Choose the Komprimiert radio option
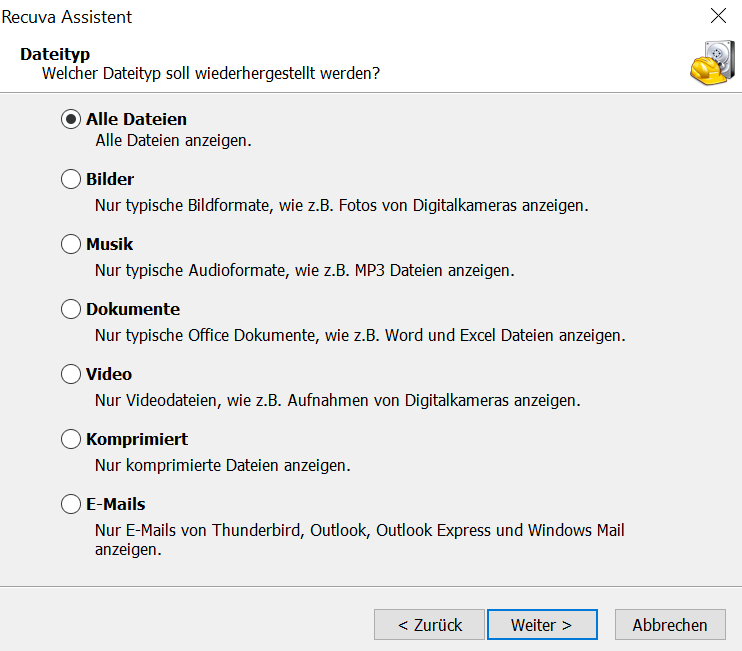 coord(71,440)
